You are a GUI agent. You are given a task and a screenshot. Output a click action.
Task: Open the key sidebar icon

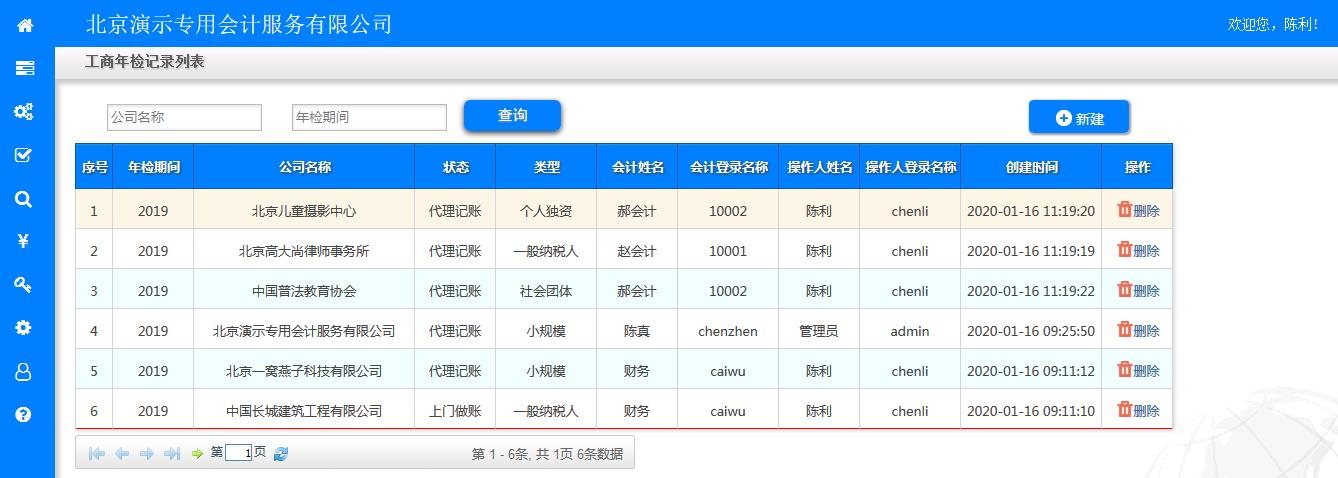(x=24, y=285)
